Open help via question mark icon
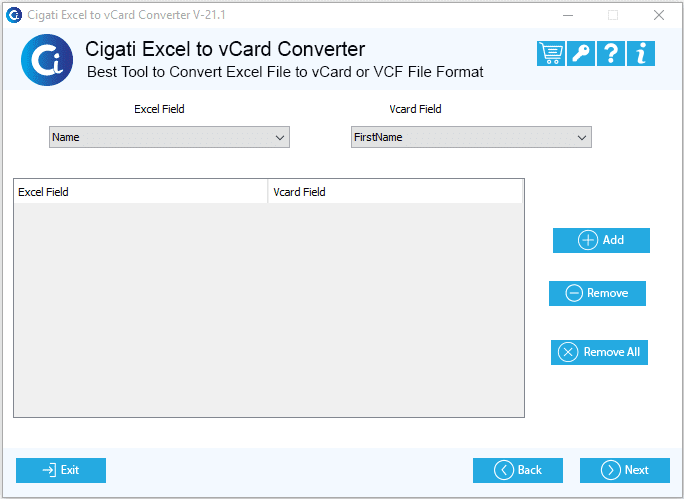The image size is (684, 499). click(x=611, y=54)
